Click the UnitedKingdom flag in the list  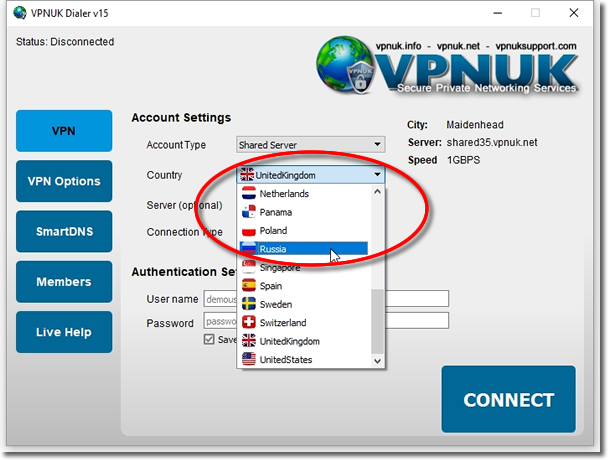249,341
